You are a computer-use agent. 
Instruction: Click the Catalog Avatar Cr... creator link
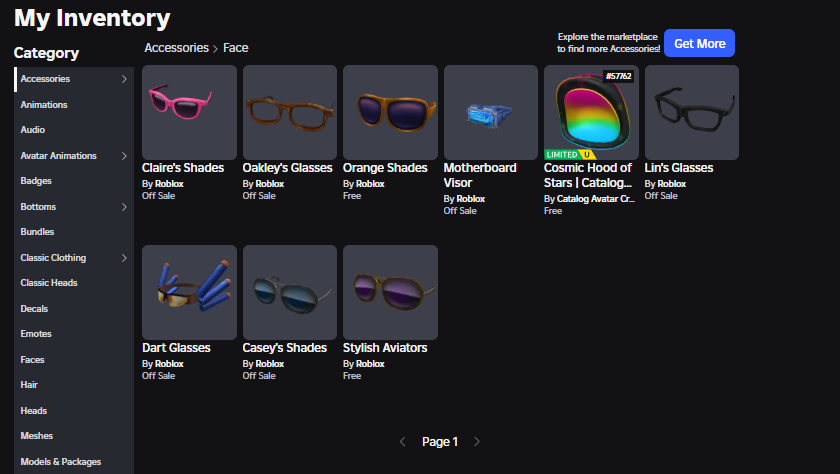[x=596, y=199]
